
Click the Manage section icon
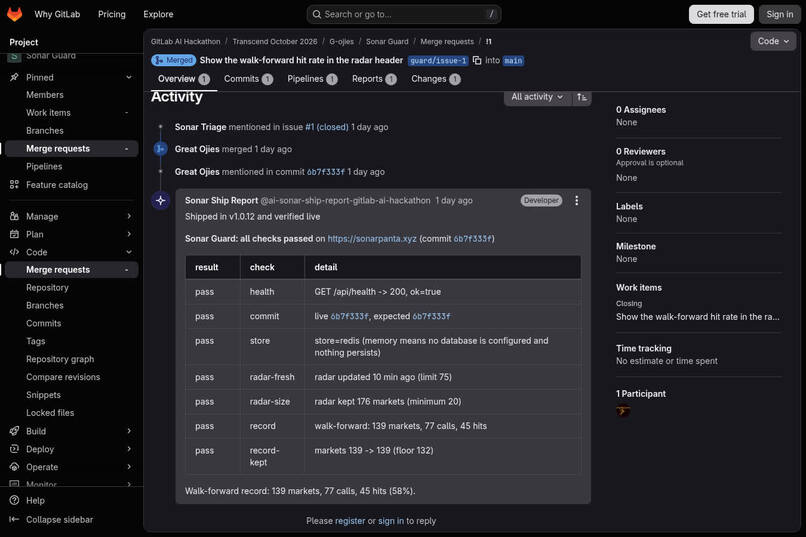coord(14,216)
